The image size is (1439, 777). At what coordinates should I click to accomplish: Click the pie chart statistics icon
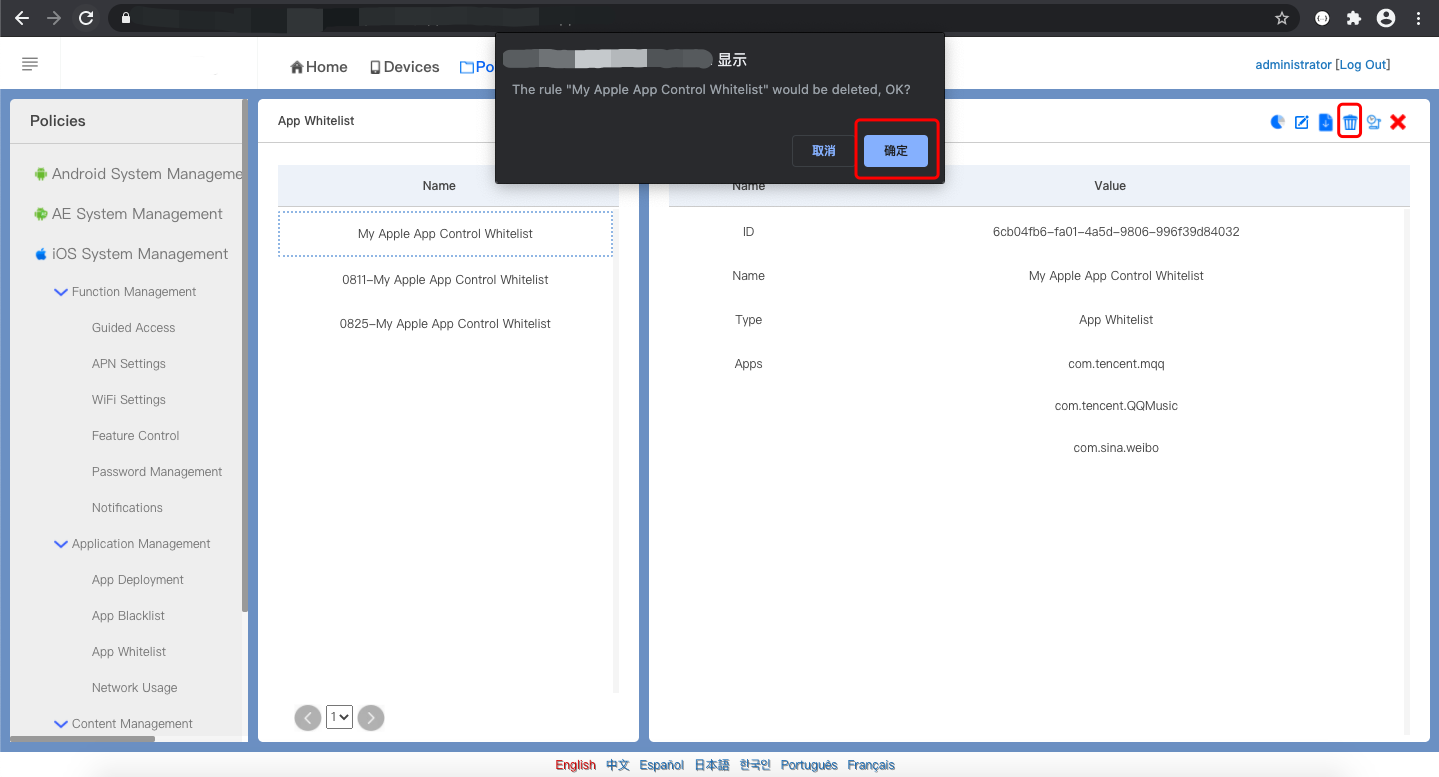point(1278,122)
